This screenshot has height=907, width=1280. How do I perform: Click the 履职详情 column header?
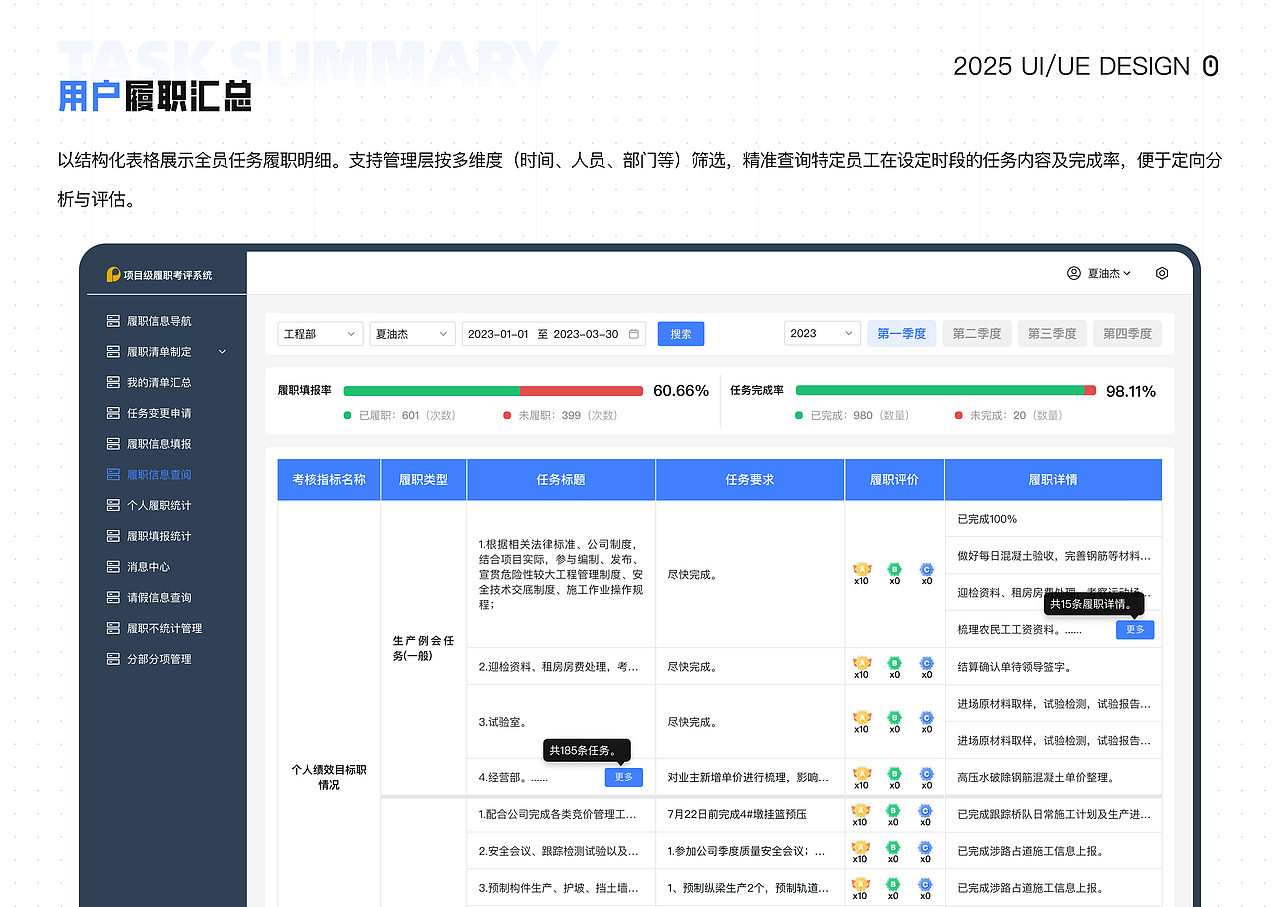(x=1053, y=480)
